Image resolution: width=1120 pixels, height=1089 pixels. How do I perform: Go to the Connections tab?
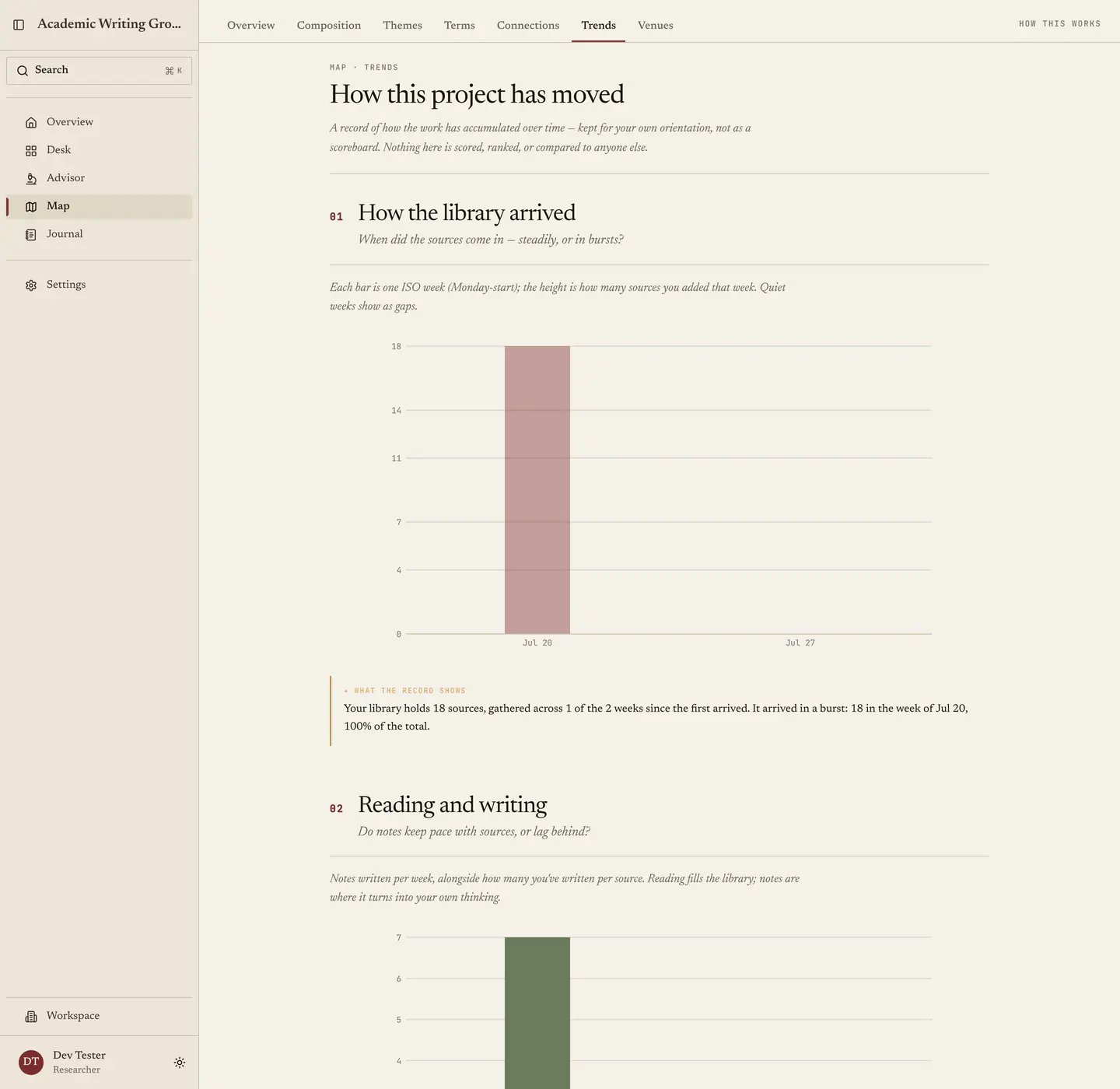(528, 25)
